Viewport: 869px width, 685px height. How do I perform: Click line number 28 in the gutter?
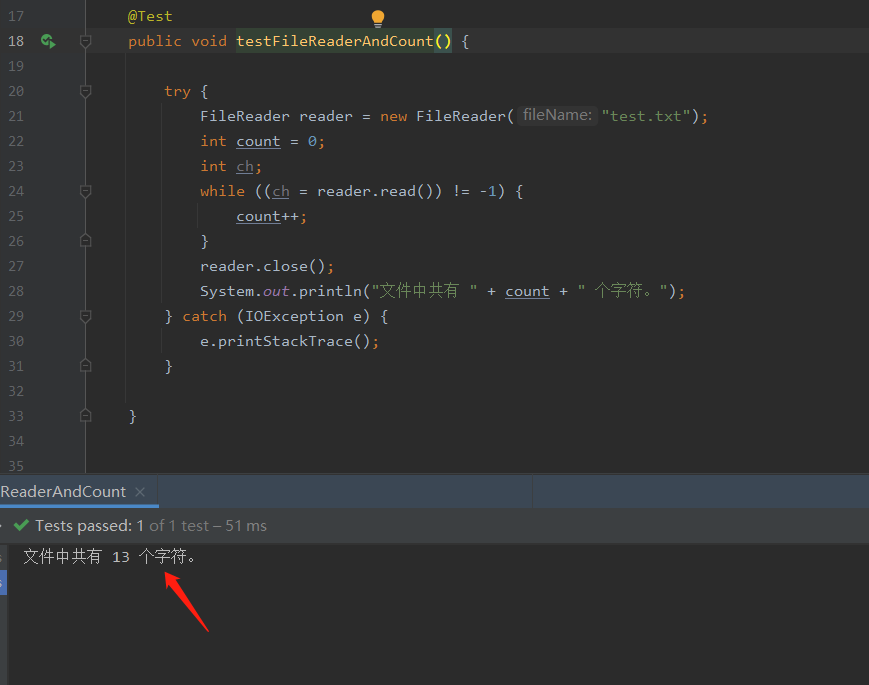[x=16, y=291]
